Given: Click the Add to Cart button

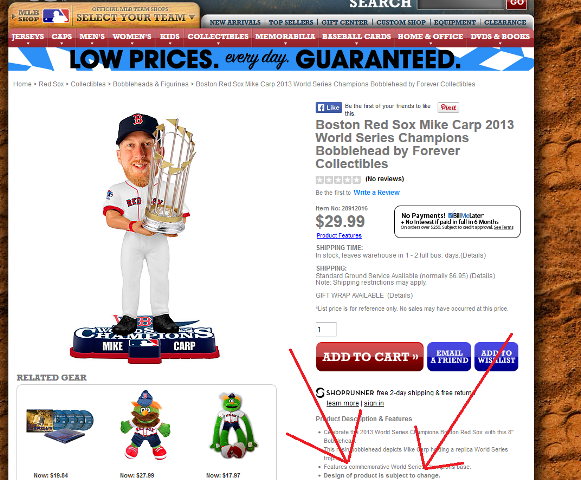Looking at the screenshot, I should [369, 357].
